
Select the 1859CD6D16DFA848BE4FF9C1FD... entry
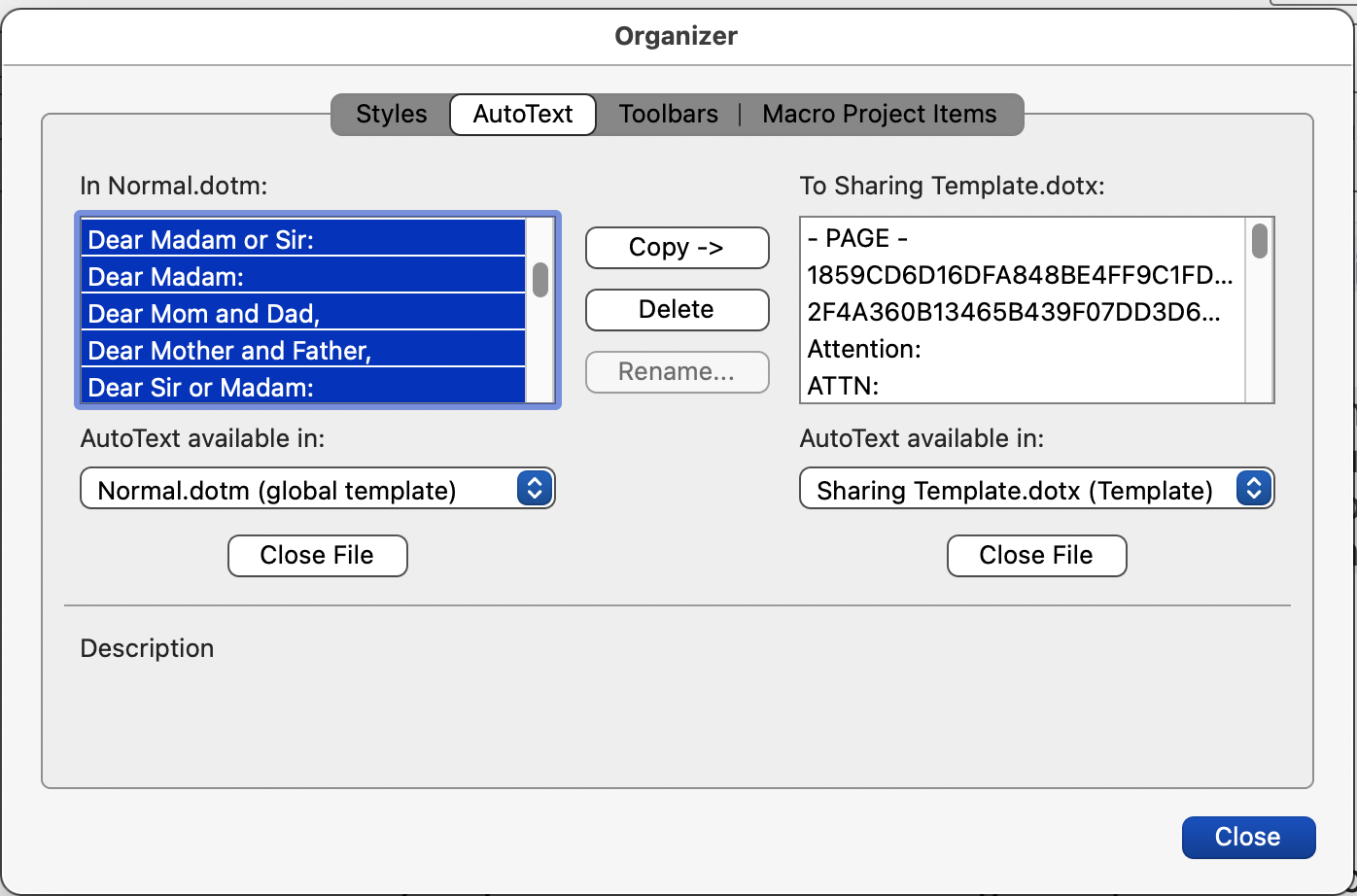coord(1023,275)
